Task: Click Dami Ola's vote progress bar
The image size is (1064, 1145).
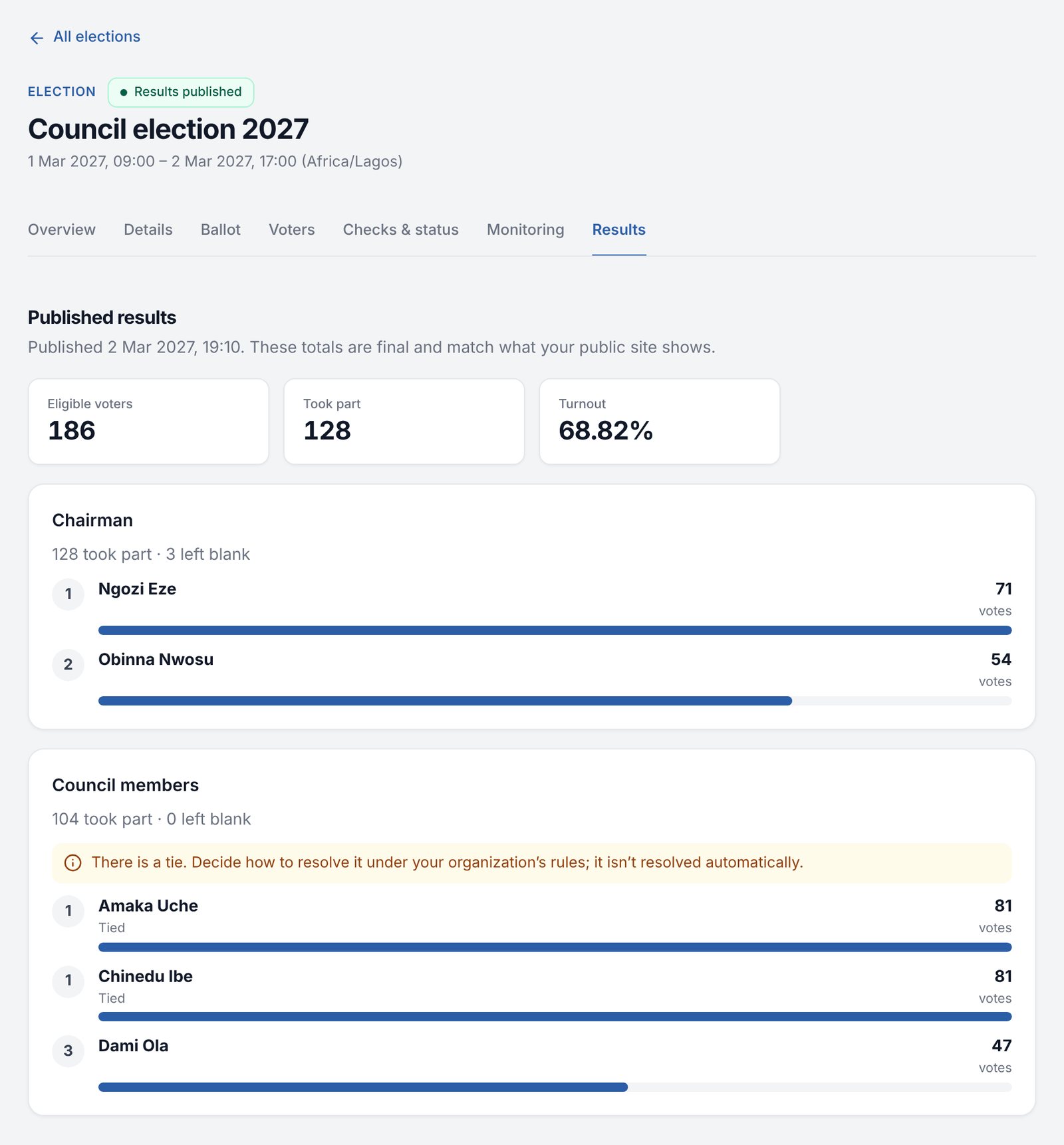Action: click(555, 1087)
